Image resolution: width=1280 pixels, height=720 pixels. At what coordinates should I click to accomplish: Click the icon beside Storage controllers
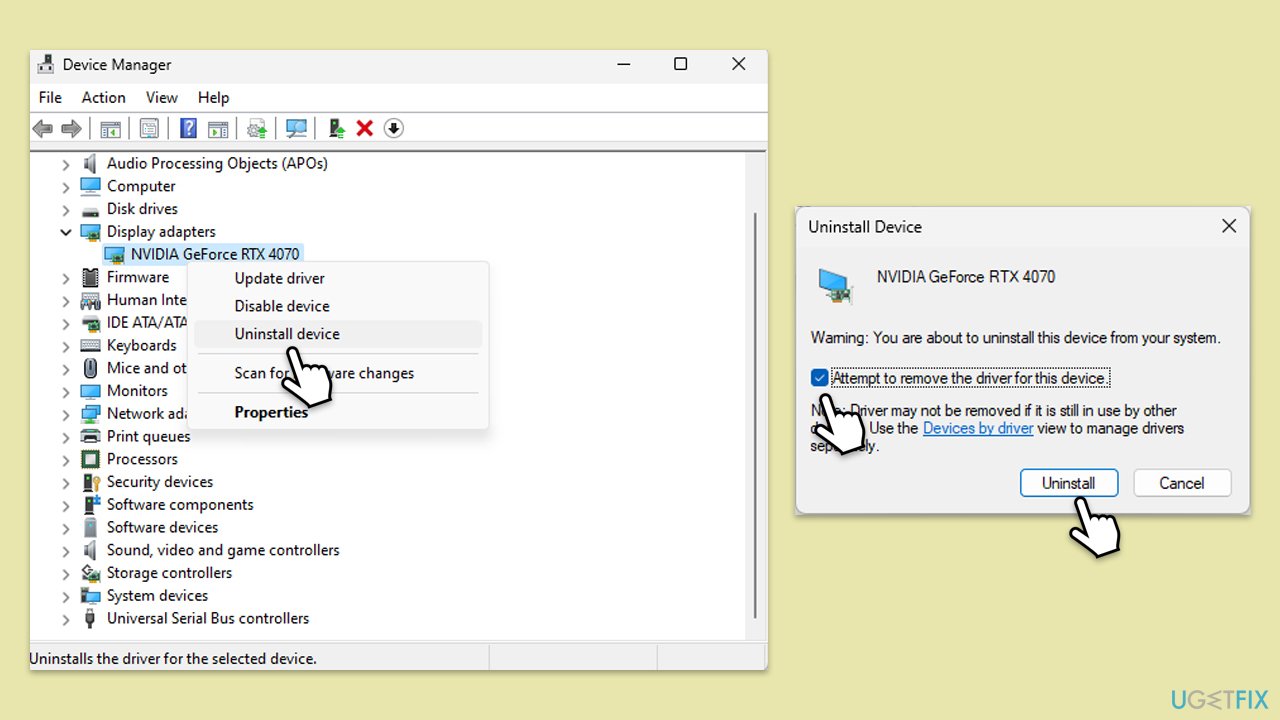tap(91, 573)
